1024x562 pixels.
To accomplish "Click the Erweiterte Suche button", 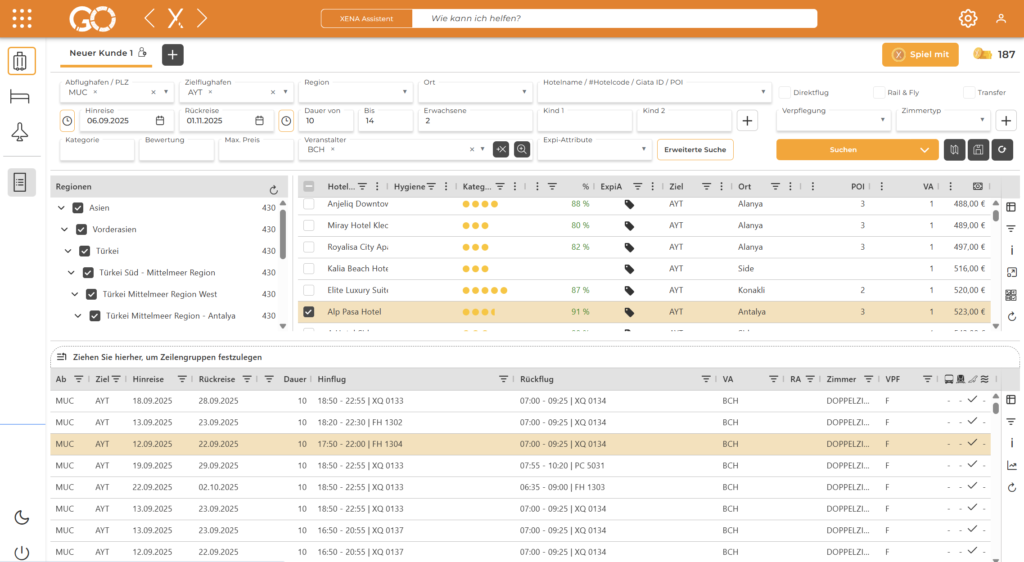I will pyautogui.click(x=694, y=149).
